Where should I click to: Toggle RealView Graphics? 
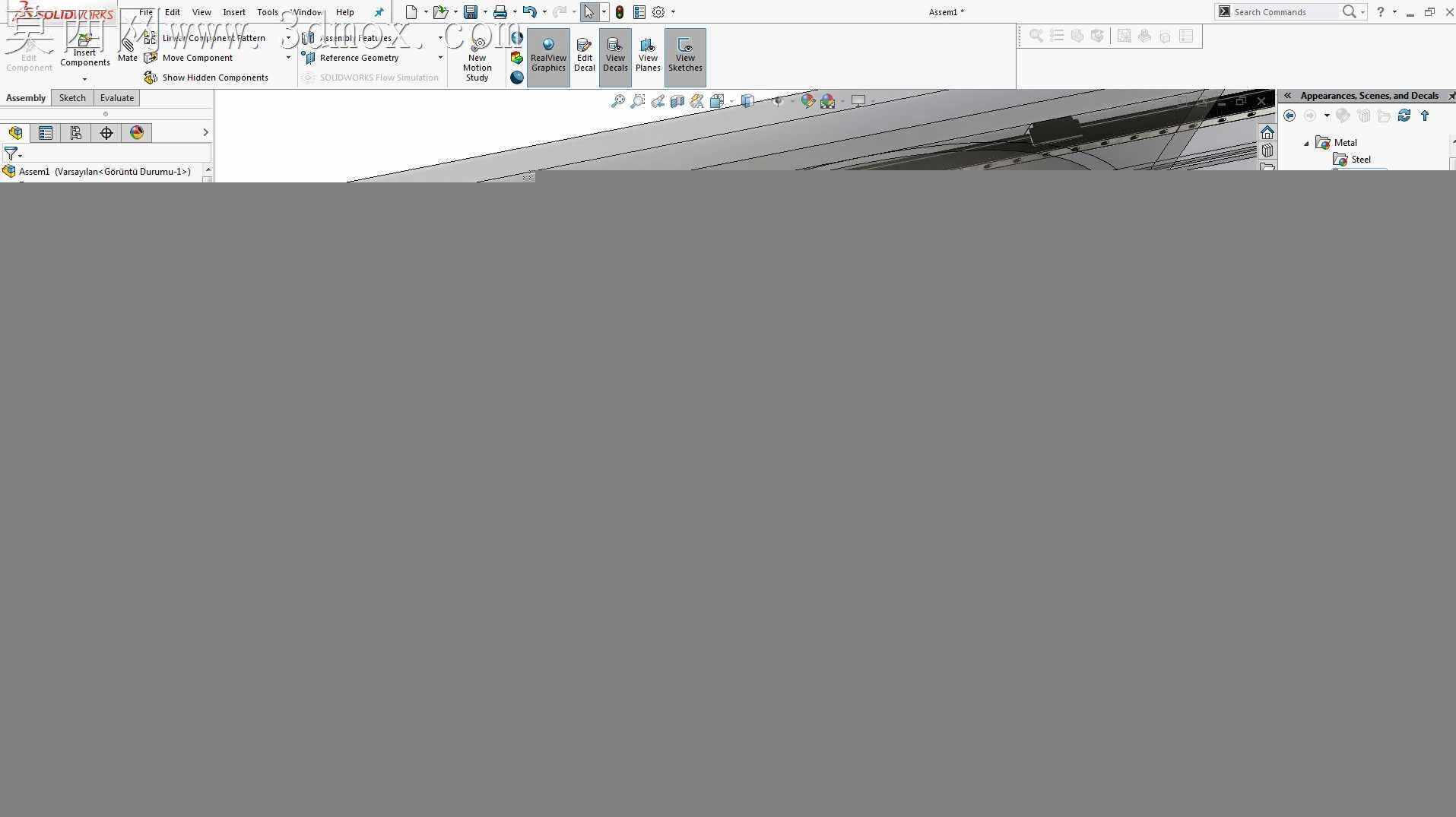pyautogui.click(x=548, y=57)
